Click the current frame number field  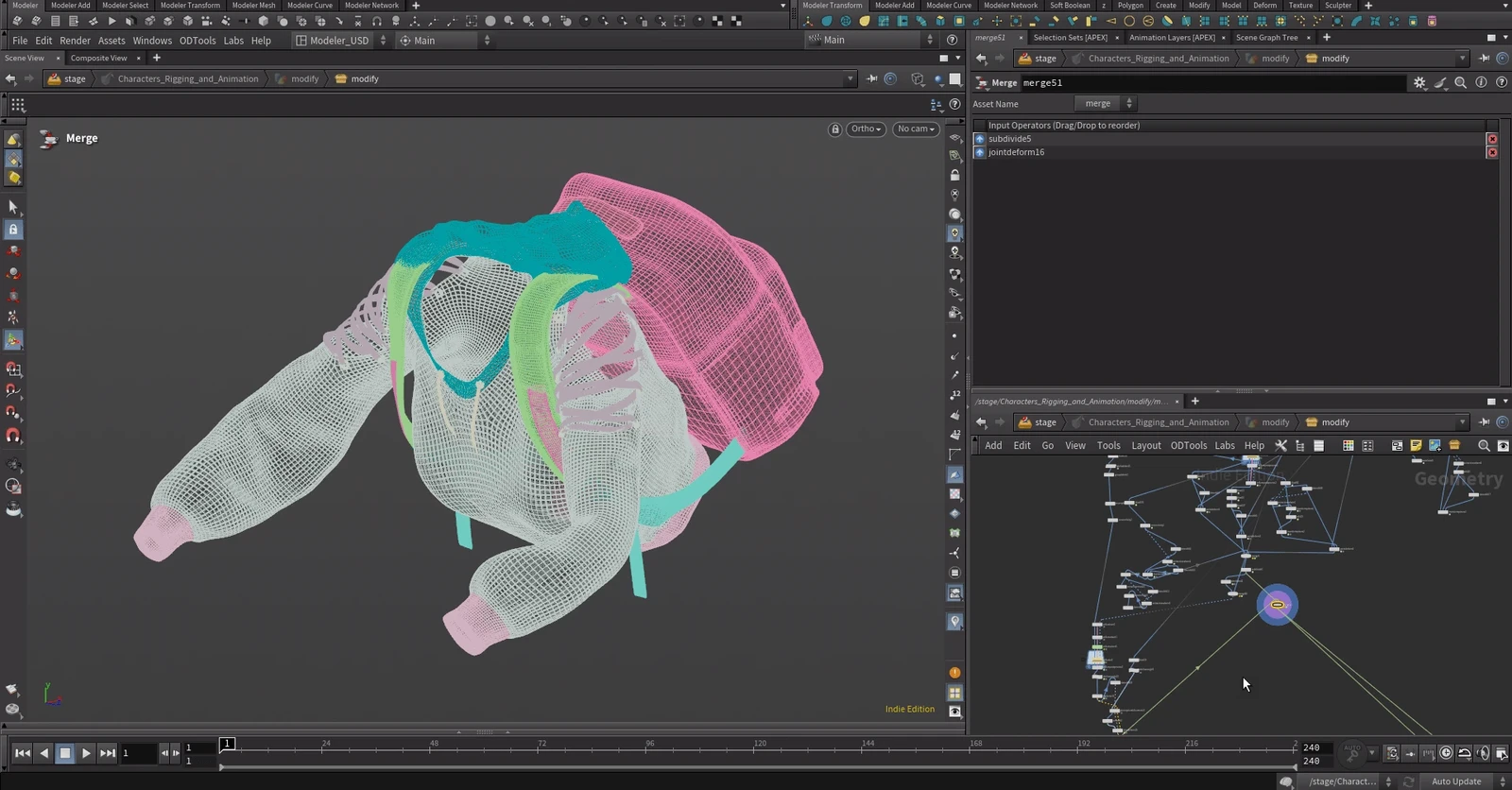point(138,753)
